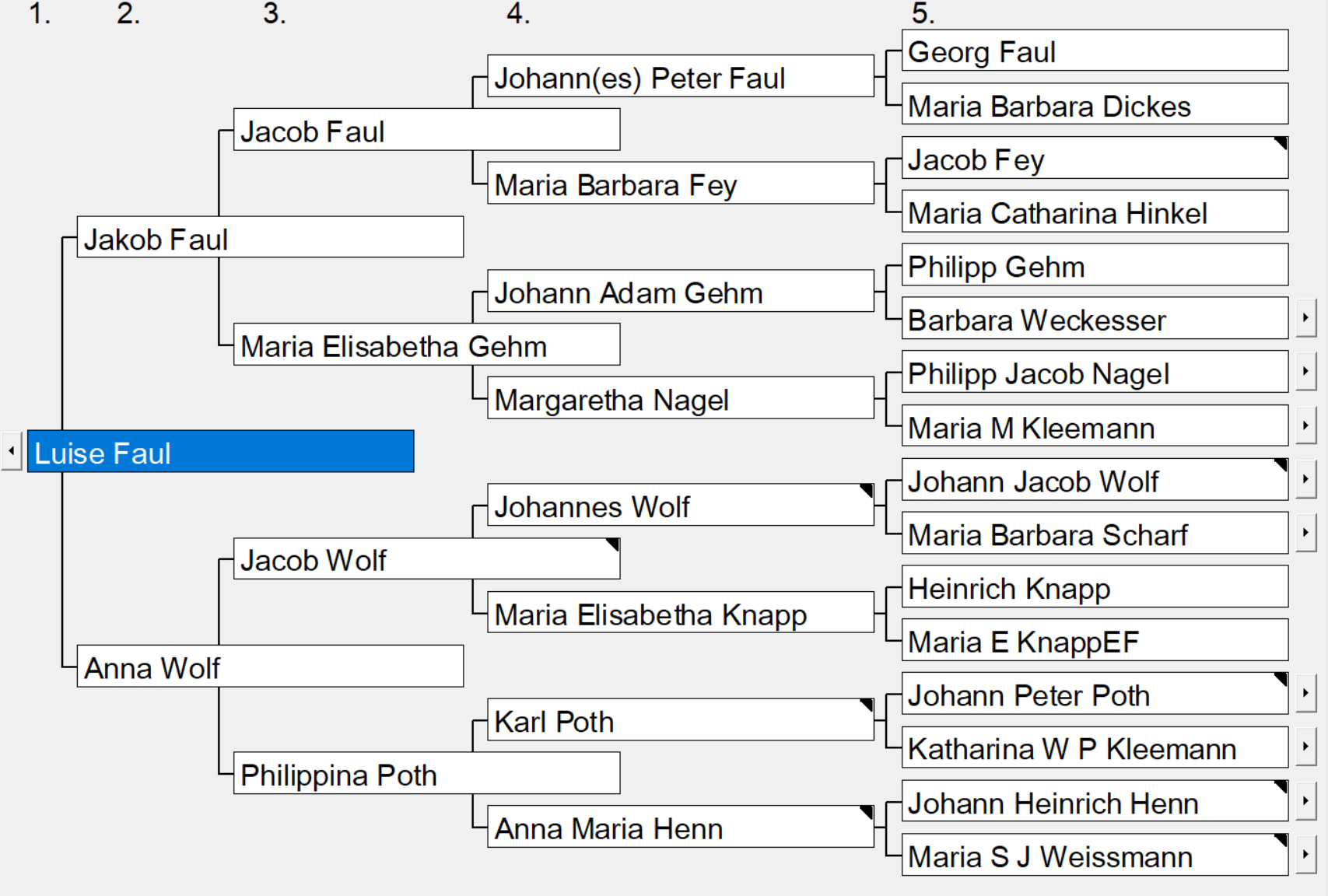Expand ancestors of Maria S J Weissmann
This screenshot has width=1328, height=896.
click(x=1305, y=854)
